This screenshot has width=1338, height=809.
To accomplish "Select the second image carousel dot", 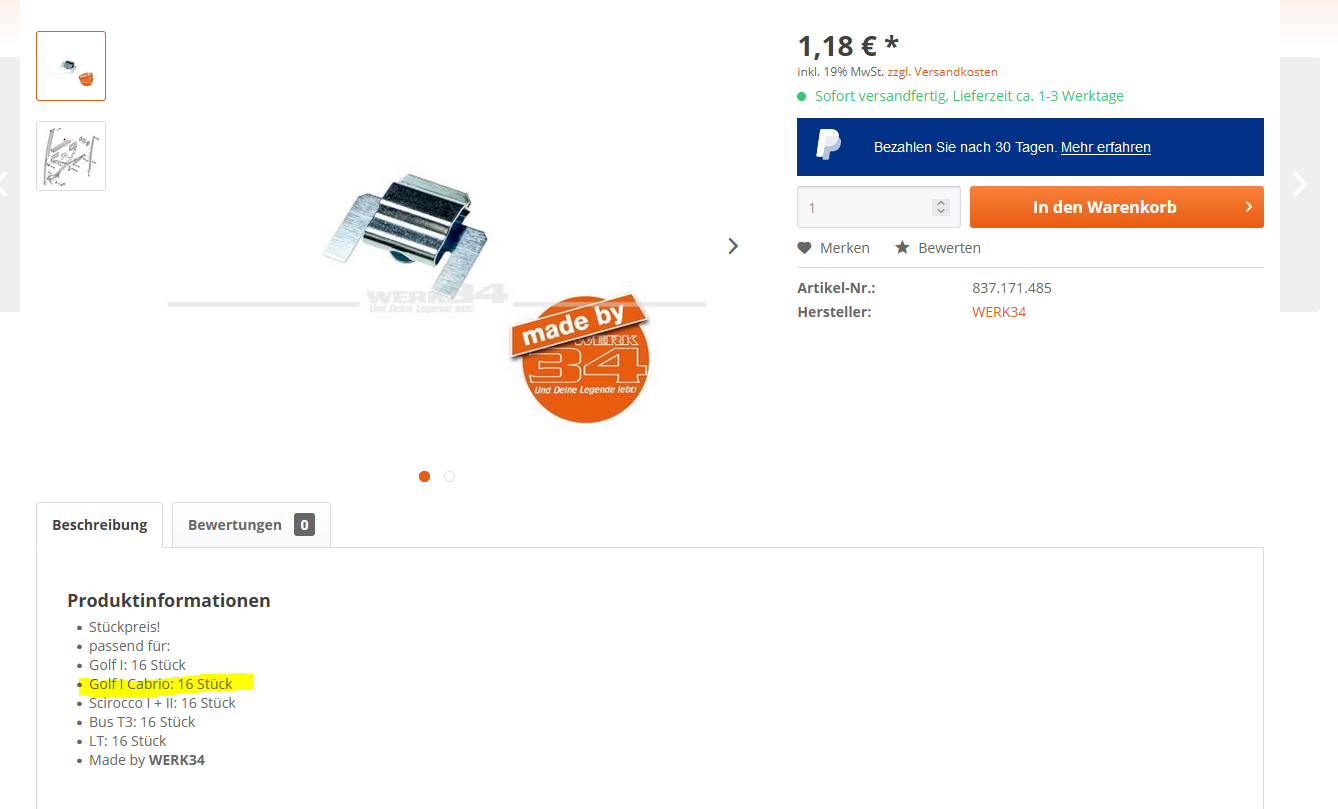I will (x=449, y=477).
